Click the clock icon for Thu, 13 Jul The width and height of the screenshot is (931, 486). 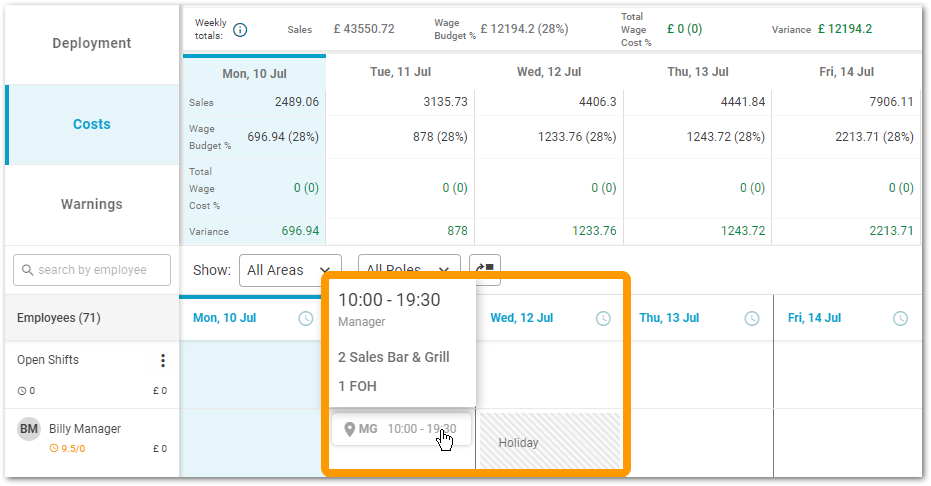(x=752, y=318)
